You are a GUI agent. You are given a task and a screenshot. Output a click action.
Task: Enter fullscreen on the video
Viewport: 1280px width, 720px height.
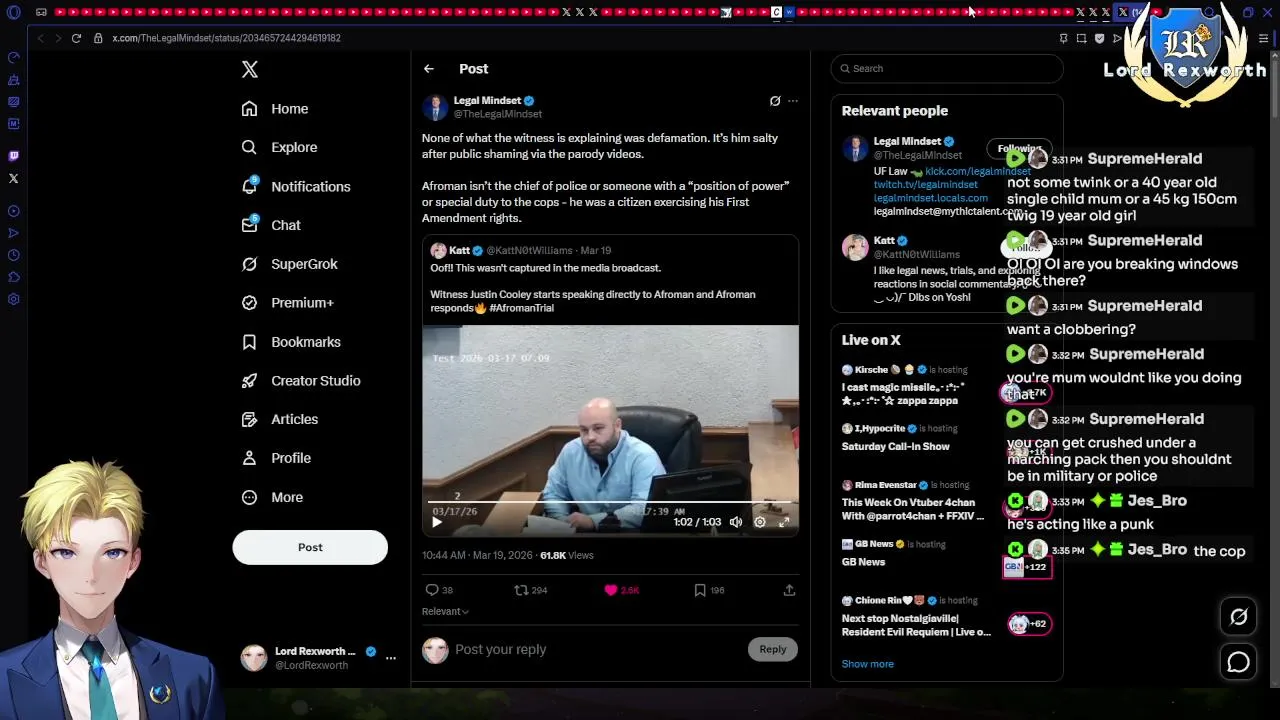coord(784,522)
